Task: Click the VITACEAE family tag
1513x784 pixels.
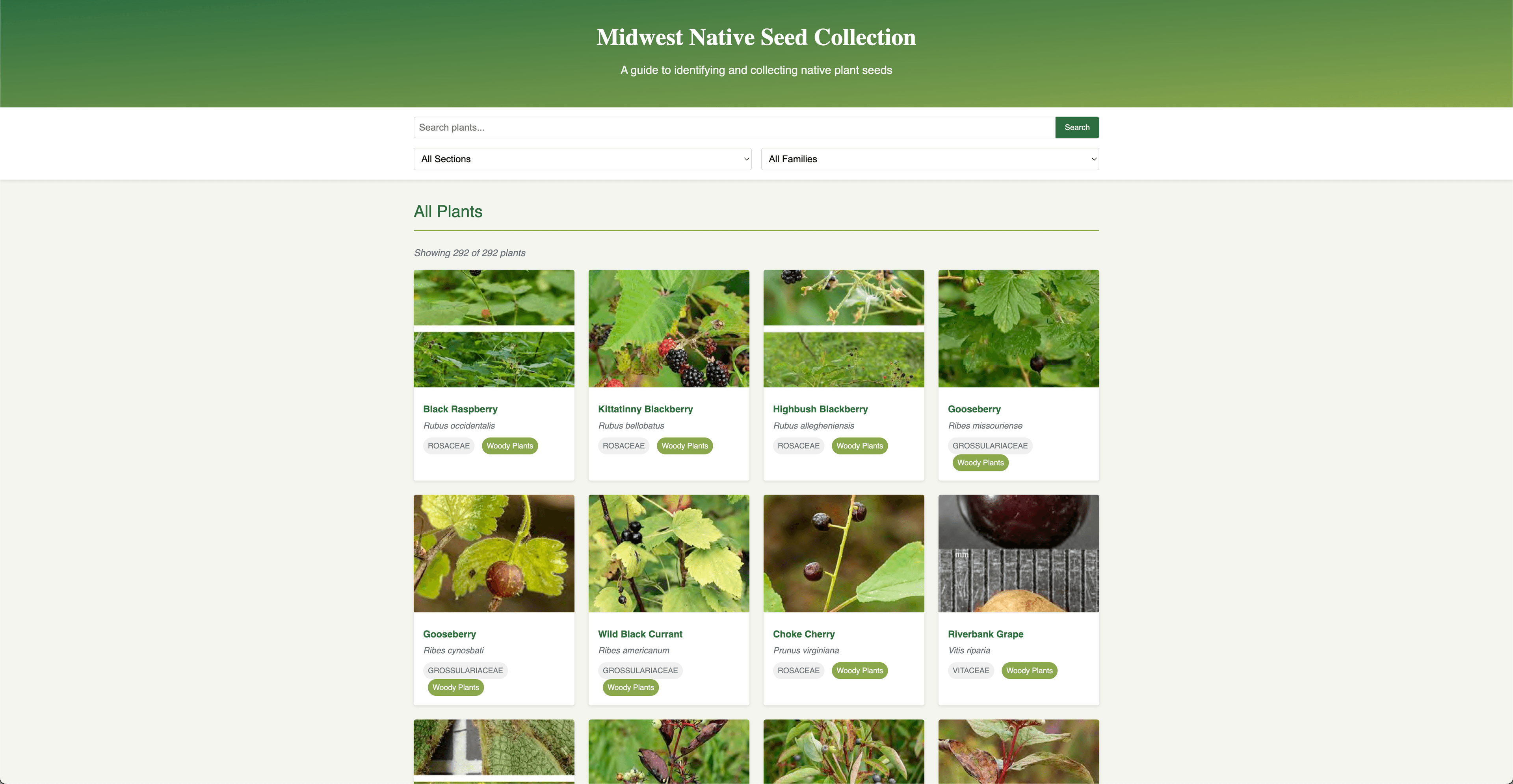Action: (970, 670)
